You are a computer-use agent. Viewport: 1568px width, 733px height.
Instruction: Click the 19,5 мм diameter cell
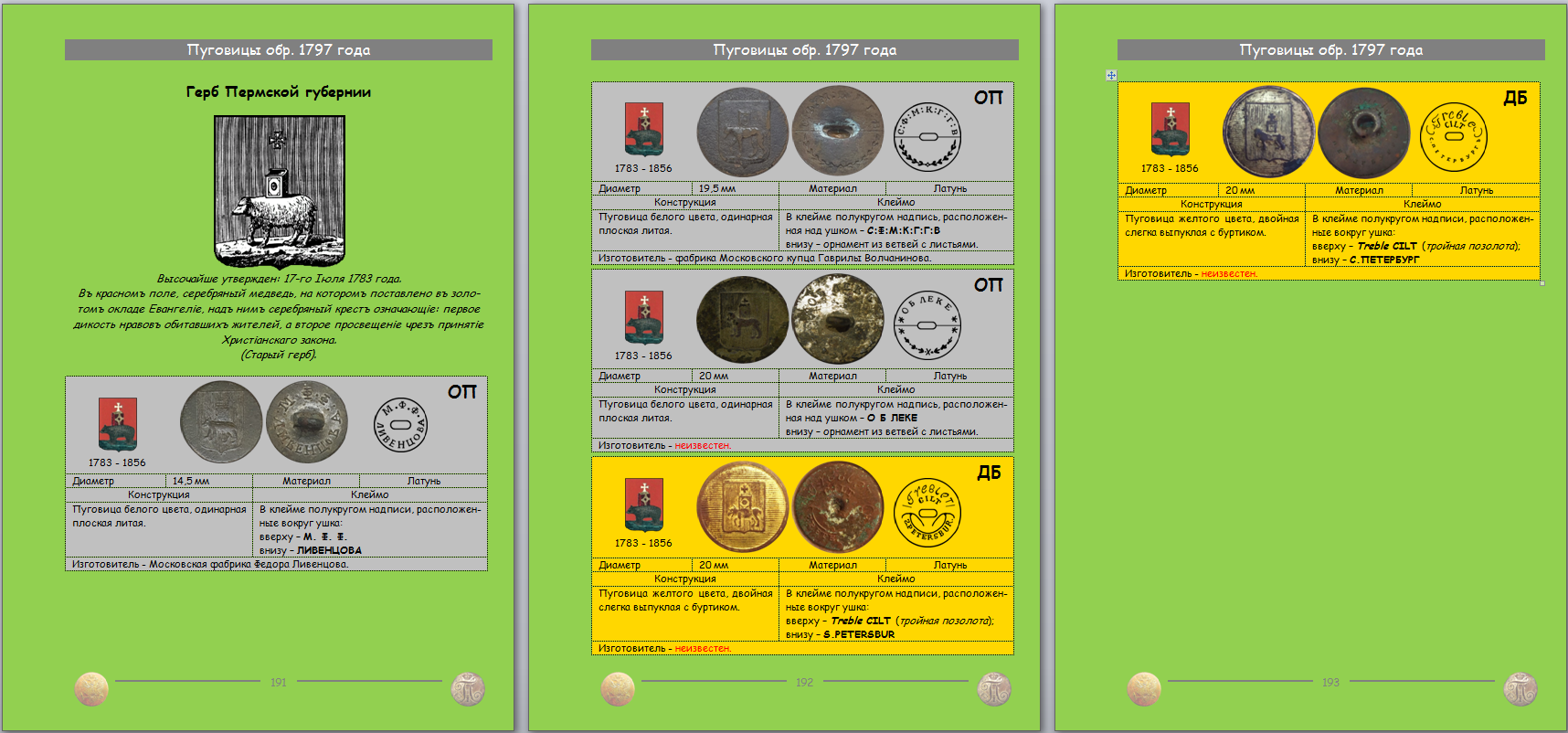(717, 188)
